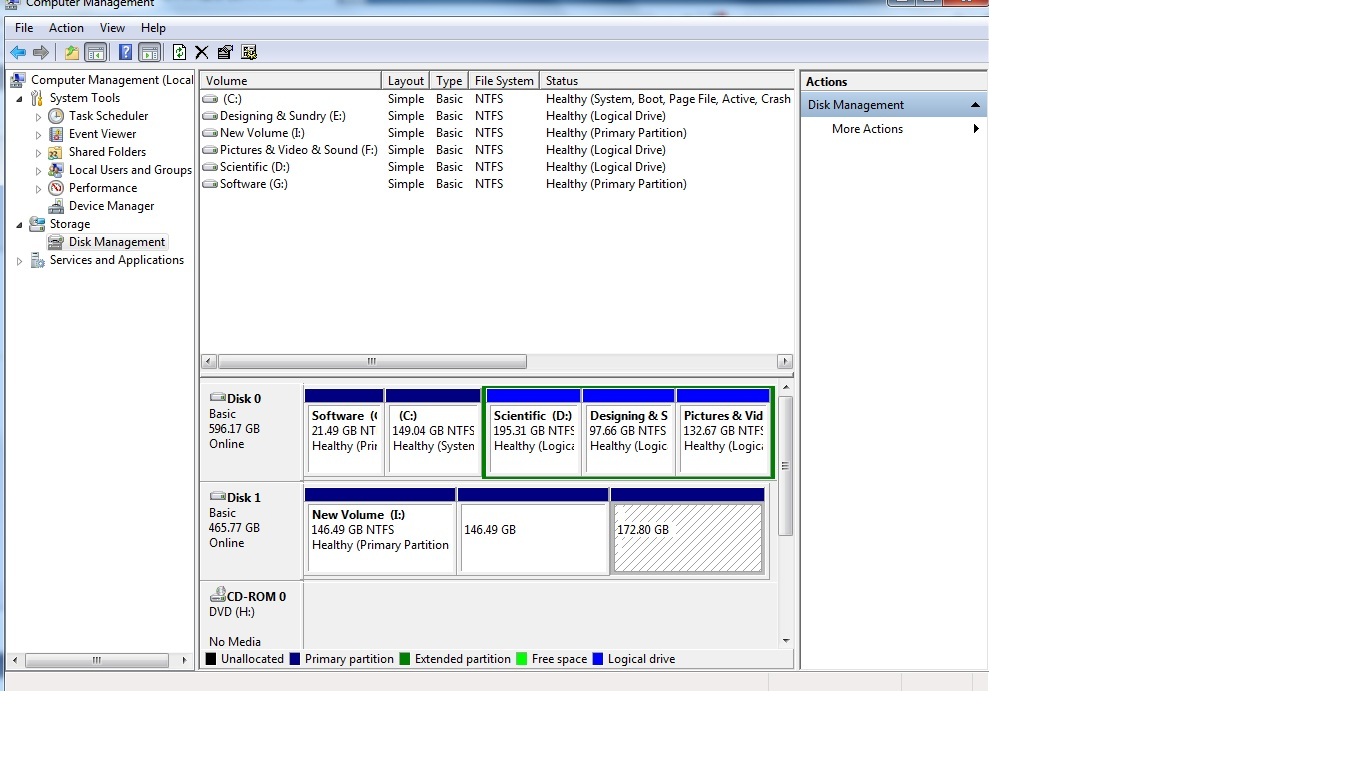Click the drive icon for (C:) volume
This screenshot has width=1366, height=768.
click(x=210, y=99)
